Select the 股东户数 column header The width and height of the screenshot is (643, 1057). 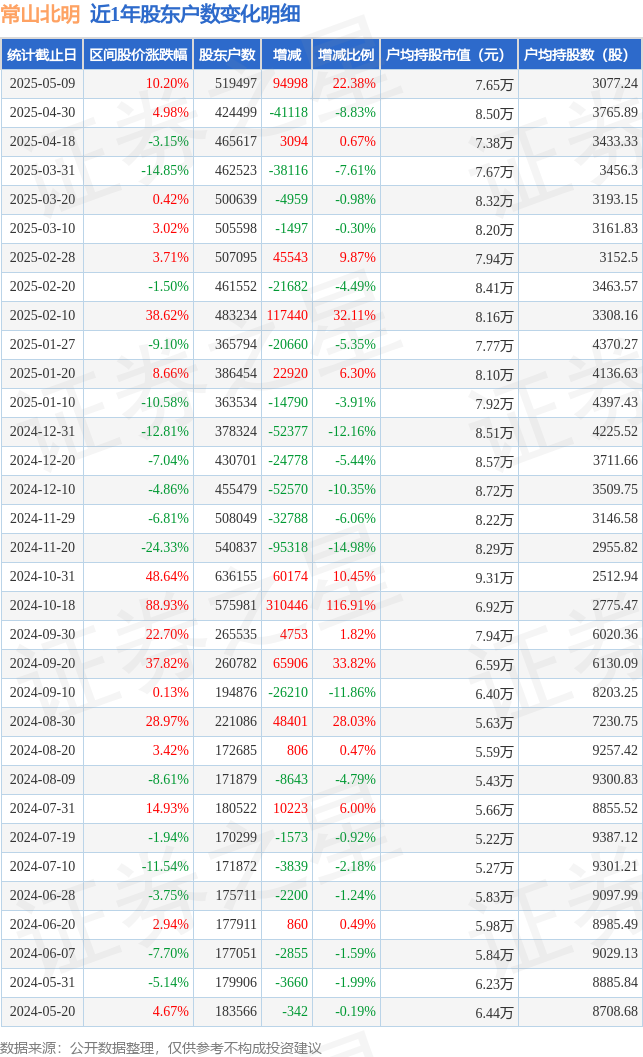pyautogui.click(x=227, y=55)
